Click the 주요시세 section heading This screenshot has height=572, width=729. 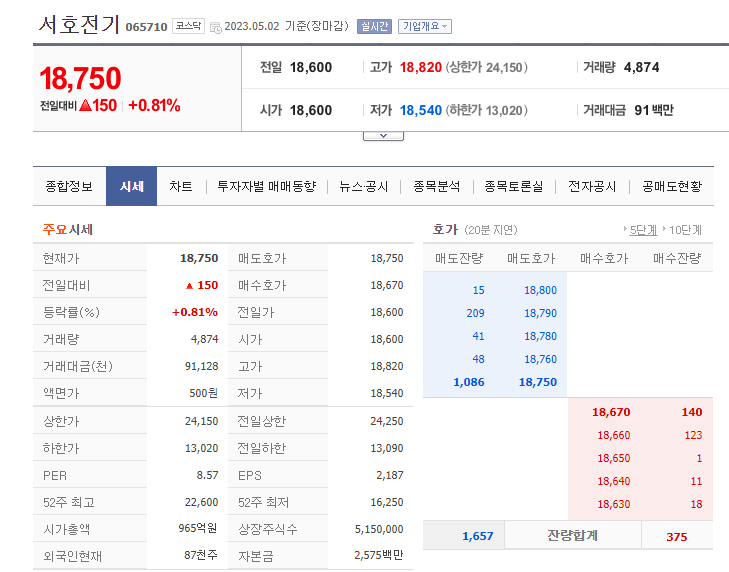pyautogui.click(x=68, y=230)
